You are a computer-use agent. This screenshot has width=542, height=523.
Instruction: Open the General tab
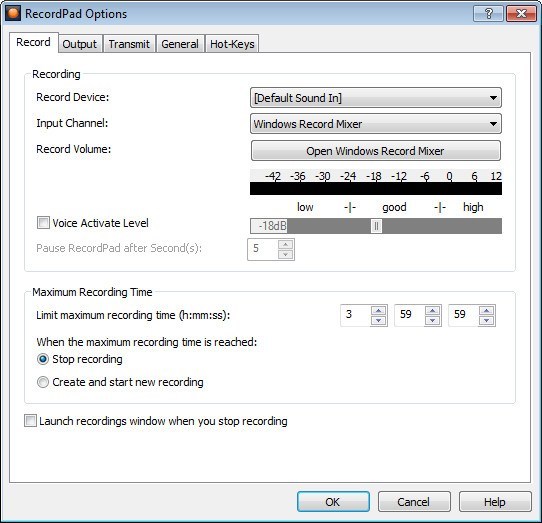tap(180, 44)
